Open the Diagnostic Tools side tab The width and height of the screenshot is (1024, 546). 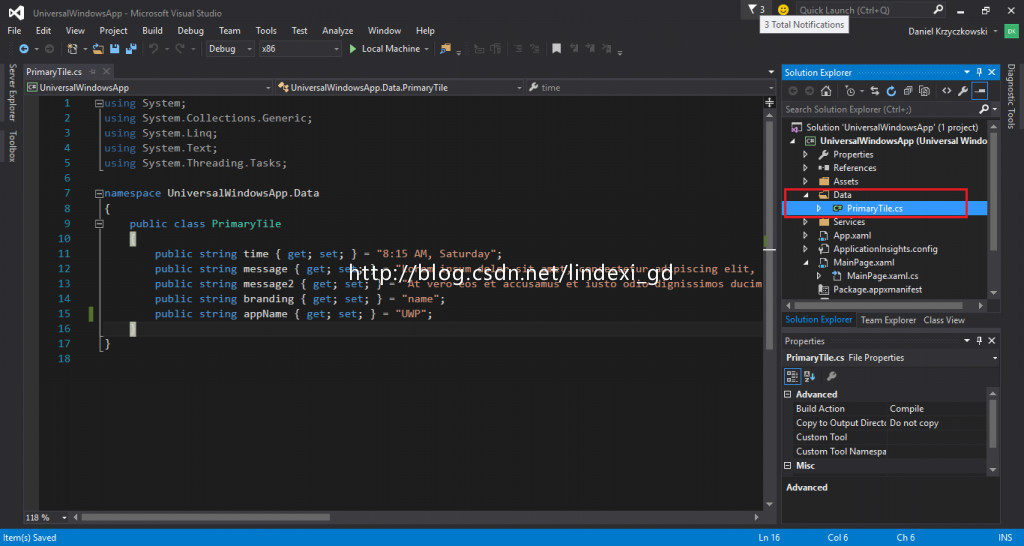(1010, 96)
